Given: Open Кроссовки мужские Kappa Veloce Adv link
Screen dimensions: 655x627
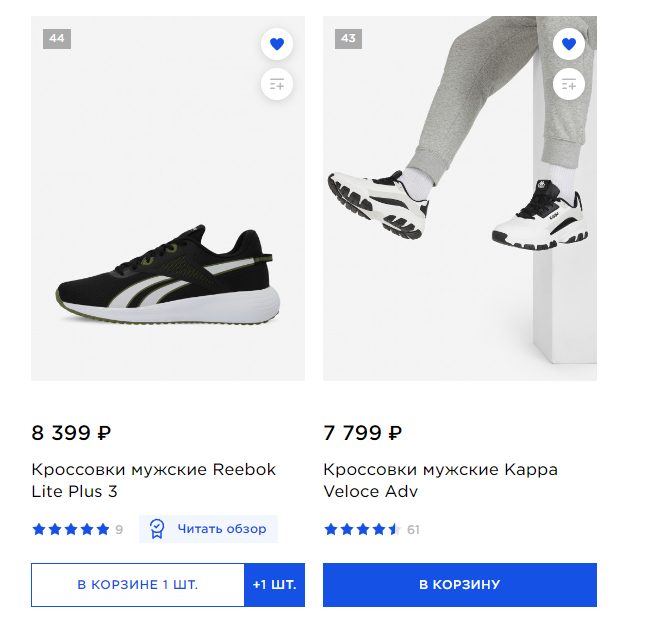Looking at the screenshot, I should click(440, 480).
